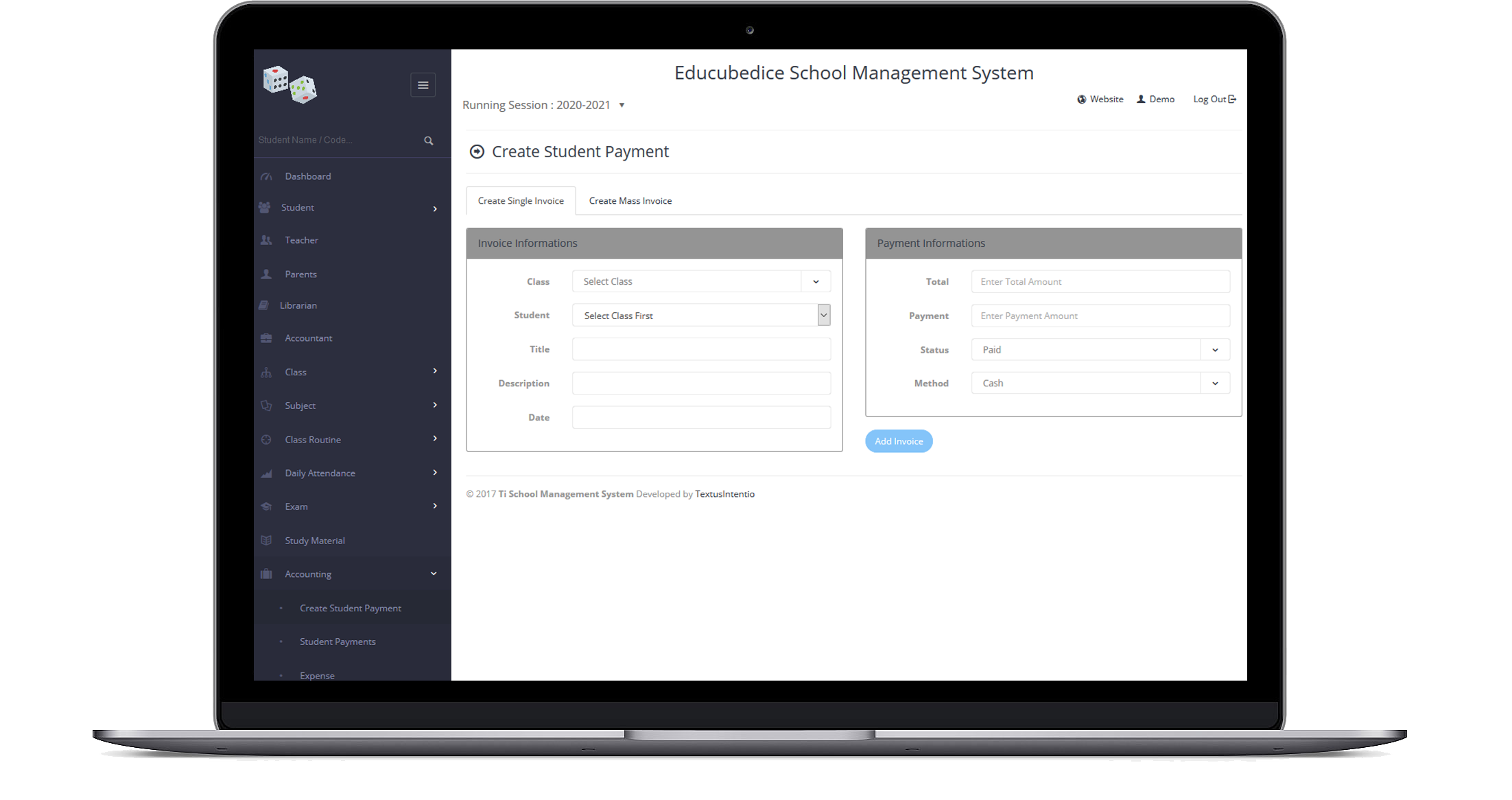Viewport: 1512px width, 800px height.
Task: Click the Parents person icon
Action: (266, 274)
